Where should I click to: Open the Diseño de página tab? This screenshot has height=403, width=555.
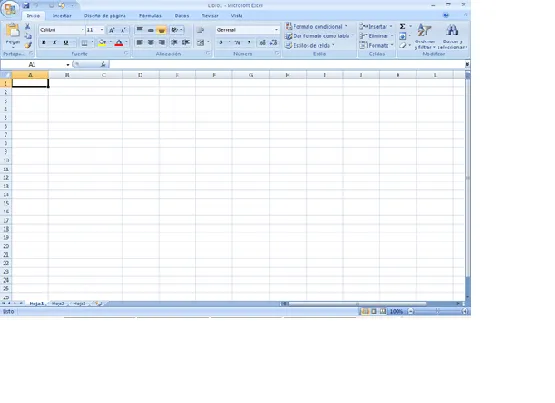coord(104,16)
